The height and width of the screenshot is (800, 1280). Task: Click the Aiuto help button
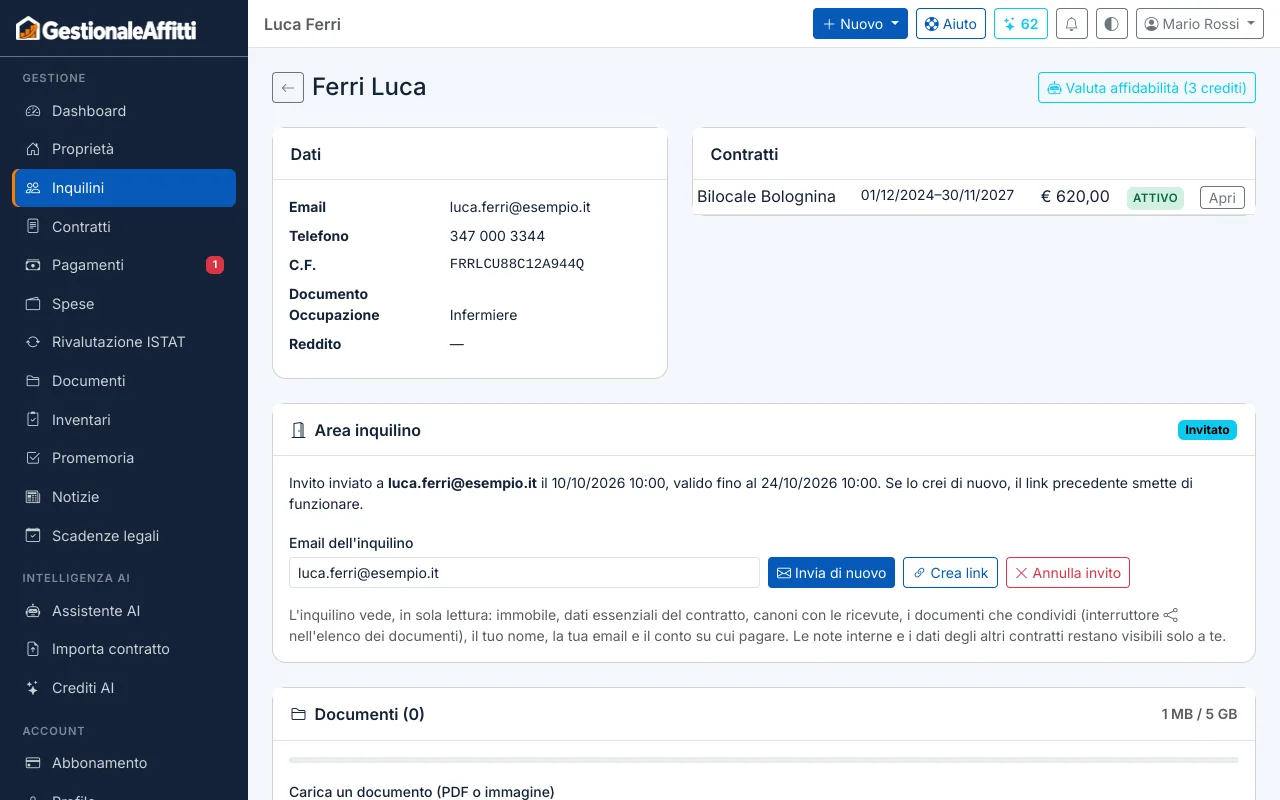(x=951, y=24)
